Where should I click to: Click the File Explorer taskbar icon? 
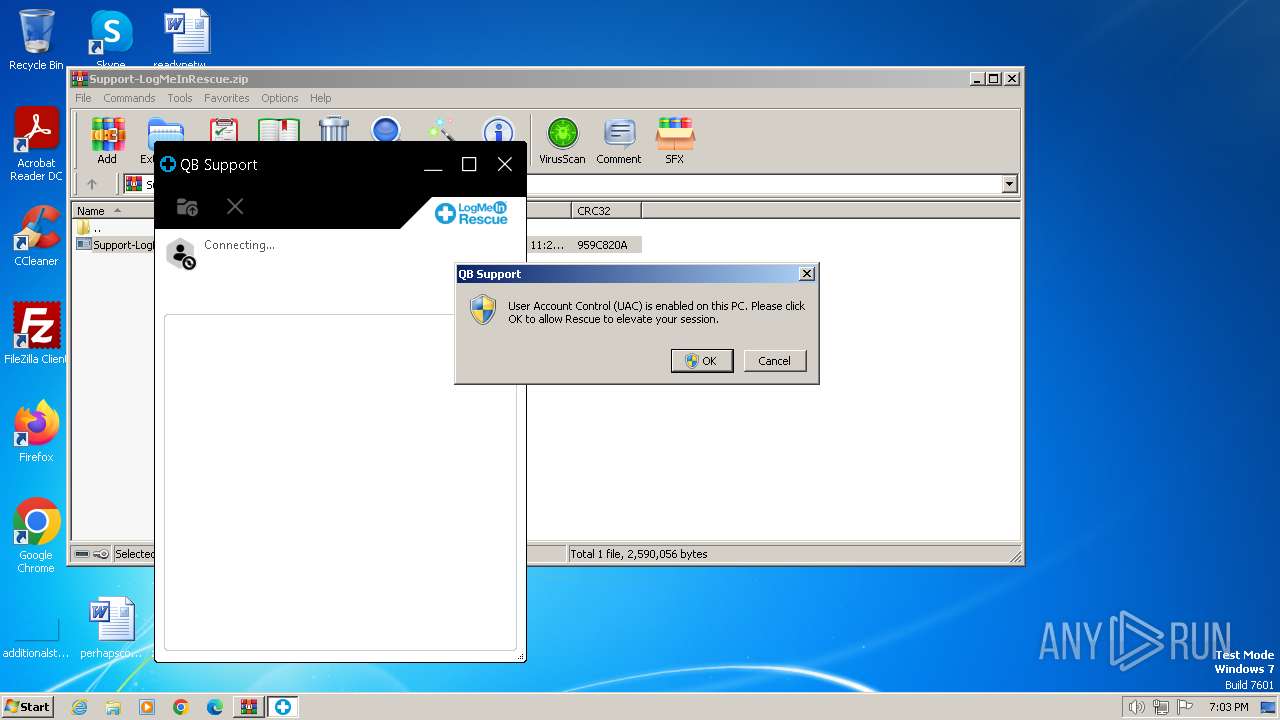[x=113, y=707]
